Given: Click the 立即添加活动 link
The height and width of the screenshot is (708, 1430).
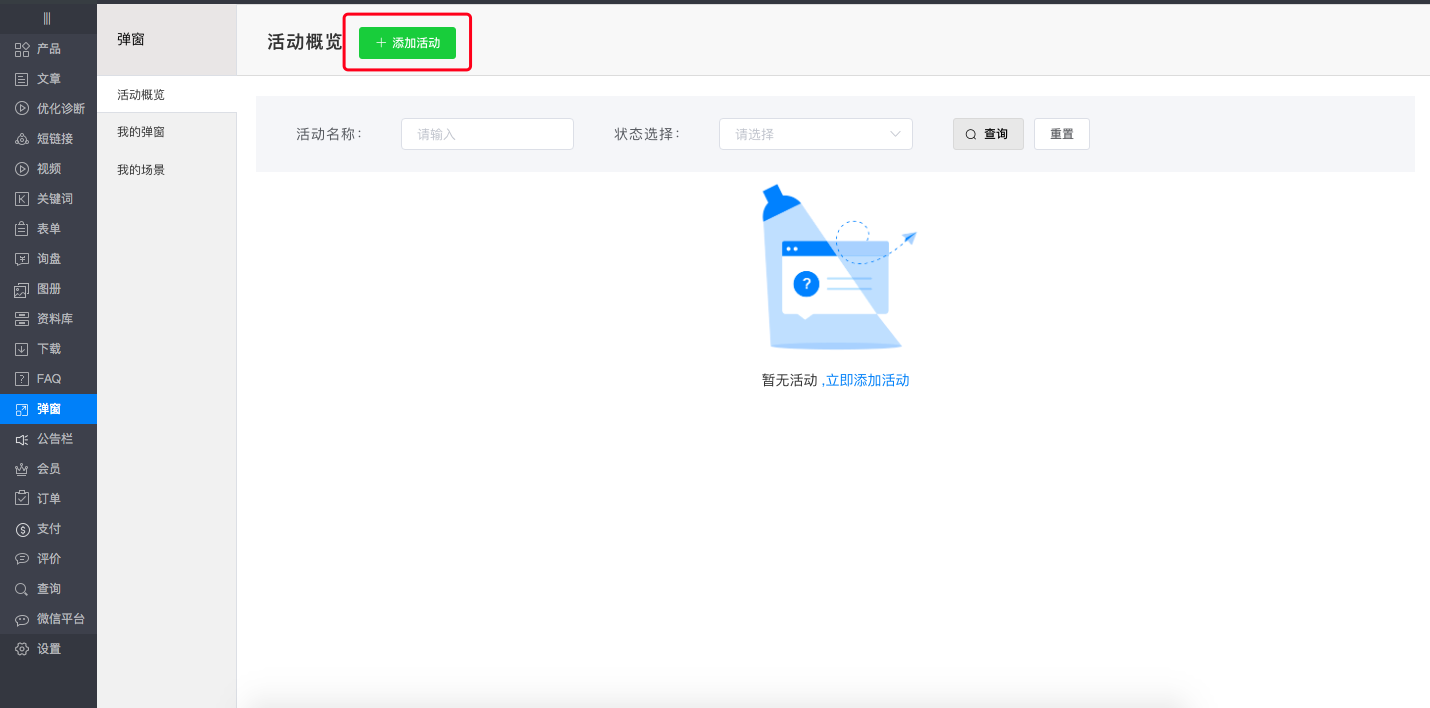Looking at the screenshot, I should tap(867, 380).
